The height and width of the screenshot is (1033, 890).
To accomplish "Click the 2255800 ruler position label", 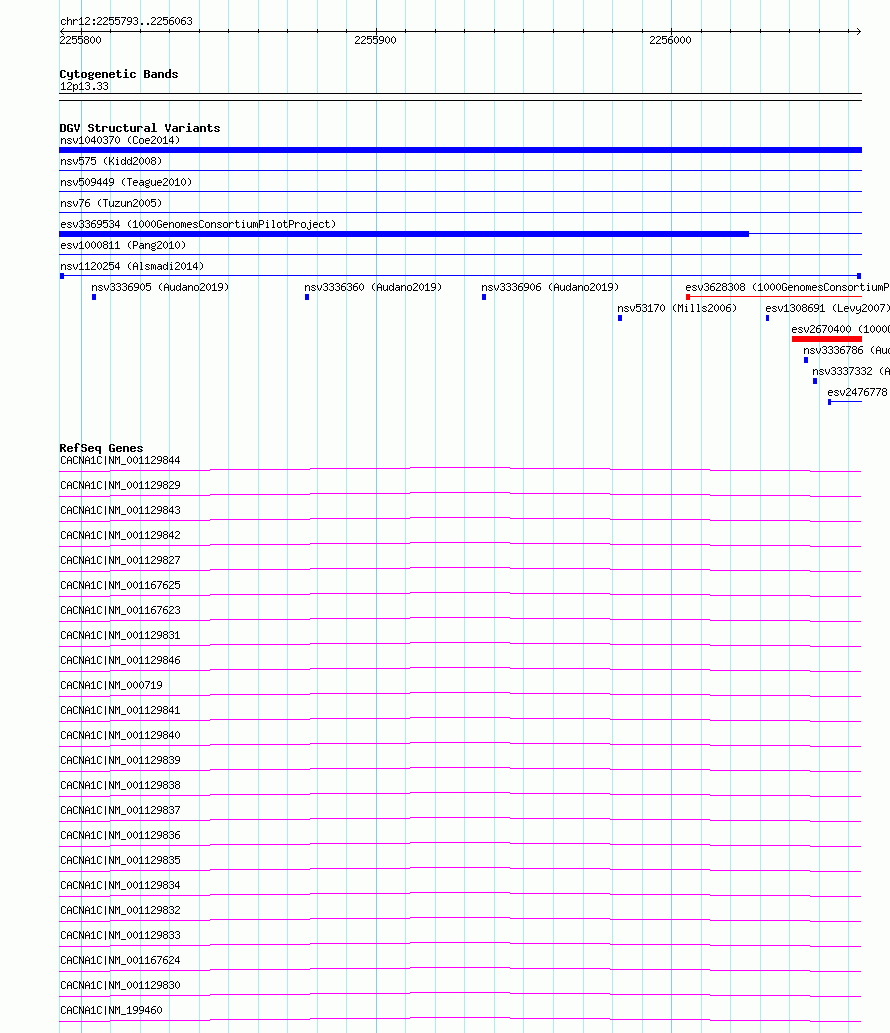I will [x=80, y=40].
